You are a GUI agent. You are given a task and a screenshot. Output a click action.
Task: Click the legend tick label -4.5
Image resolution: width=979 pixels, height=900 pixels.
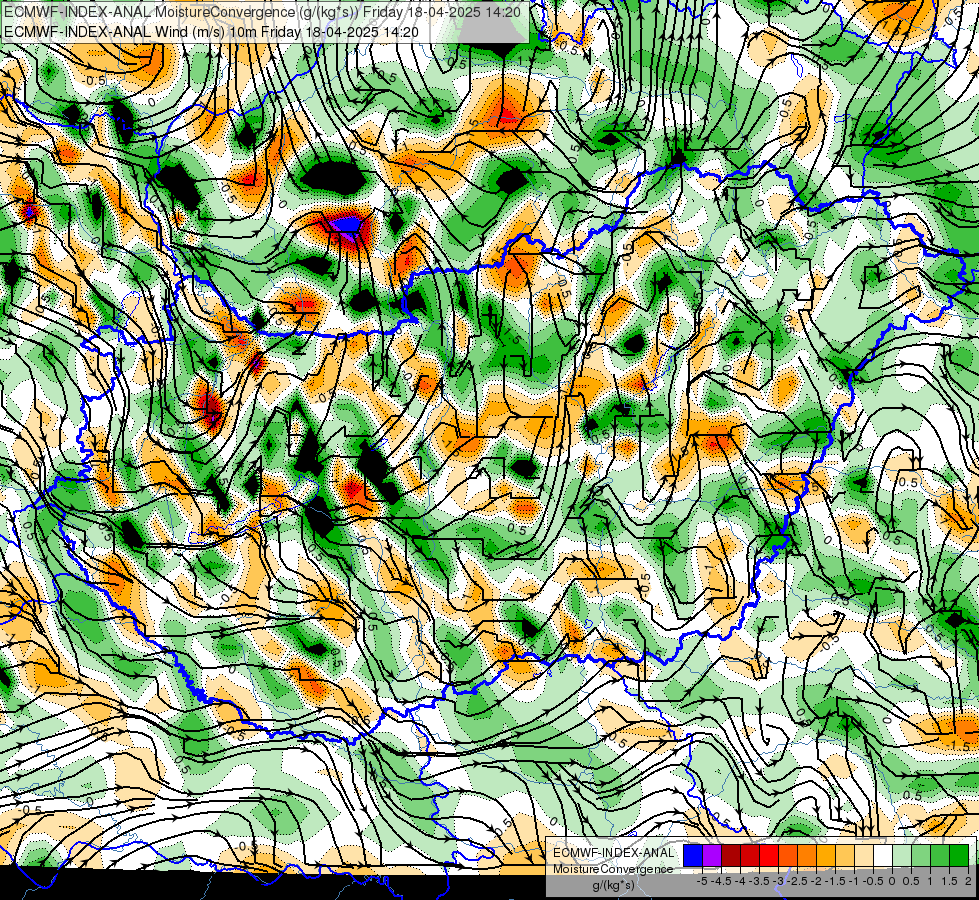[722, 881]
